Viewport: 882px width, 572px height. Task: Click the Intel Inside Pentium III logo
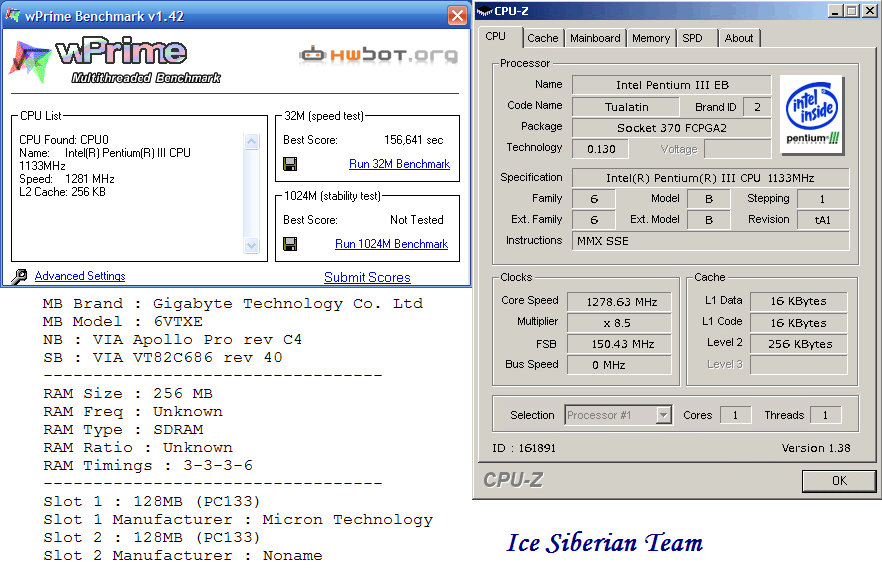click(x=812, y=115)
